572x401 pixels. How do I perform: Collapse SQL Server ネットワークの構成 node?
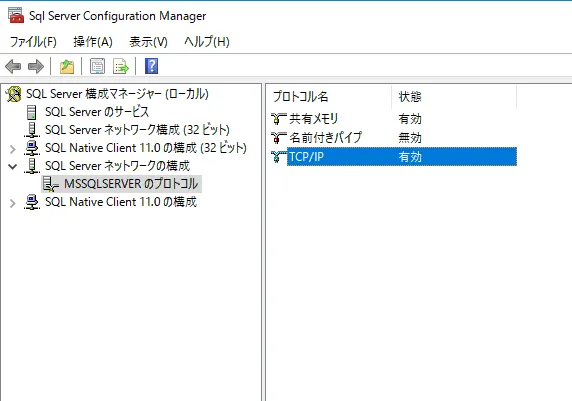13,167
